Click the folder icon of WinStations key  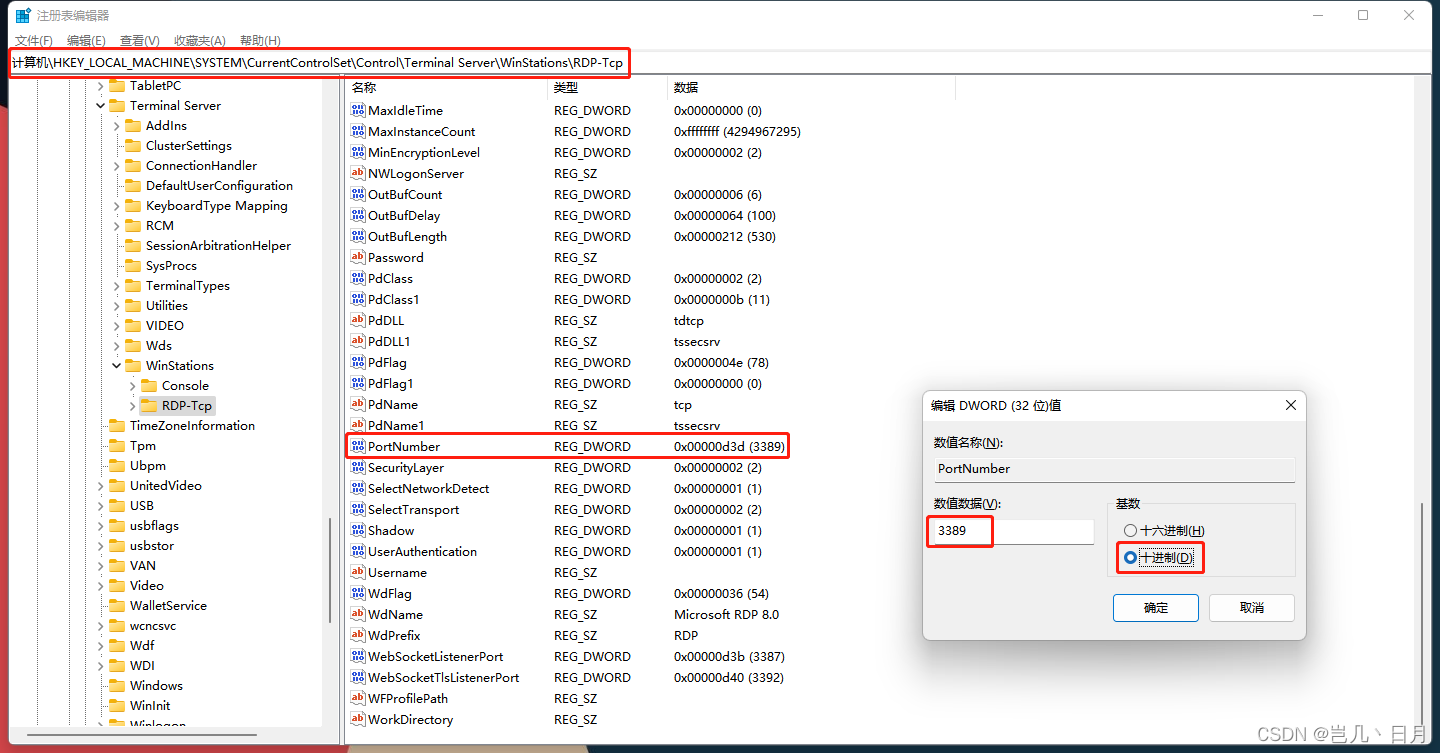pos(133,365)
